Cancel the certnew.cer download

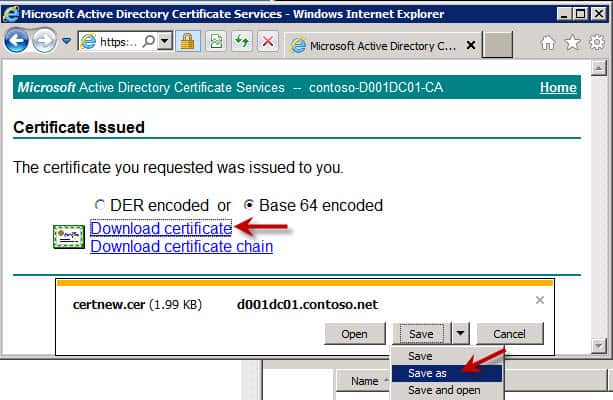[509, 334]
